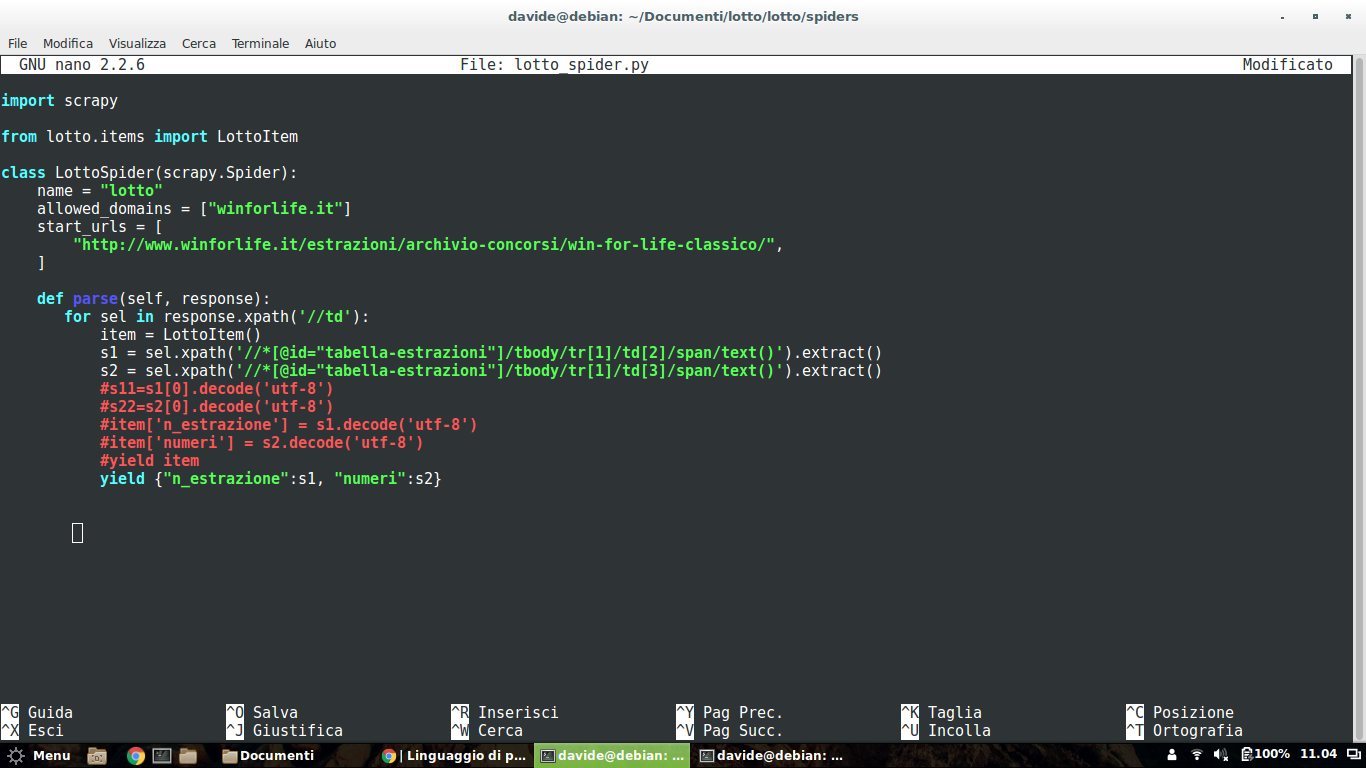Click the show desktop icon beside Menu
1366x768 pixels.
click(97, 755)
